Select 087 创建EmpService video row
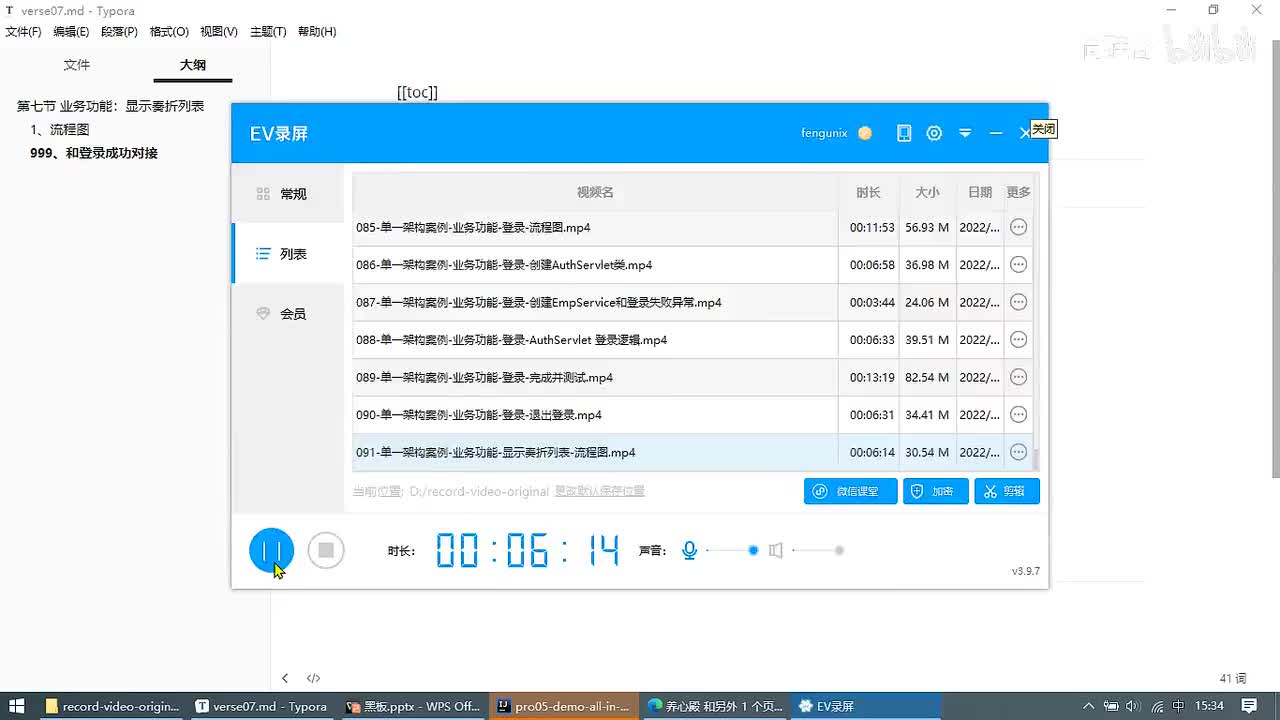 [x=692, y=302]
